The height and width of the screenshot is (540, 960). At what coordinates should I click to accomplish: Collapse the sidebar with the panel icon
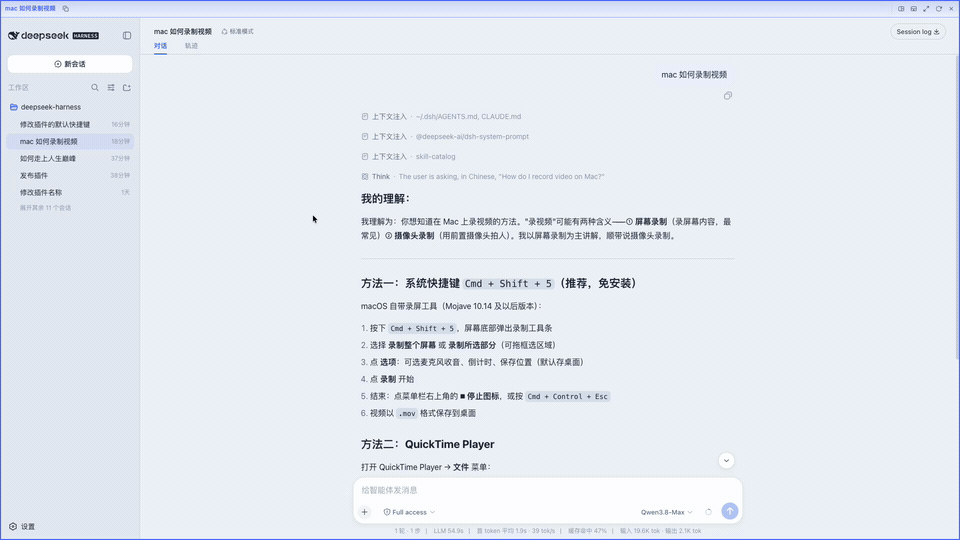coord(127,36)
